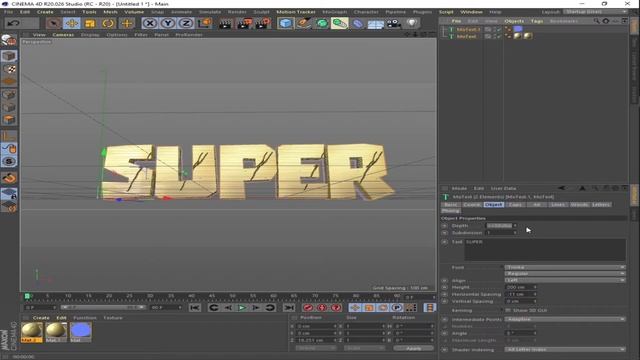Click the Text input field containing SUPER
Image resolution: width=640 pixels, height=360 pixels.
[545, 250]
